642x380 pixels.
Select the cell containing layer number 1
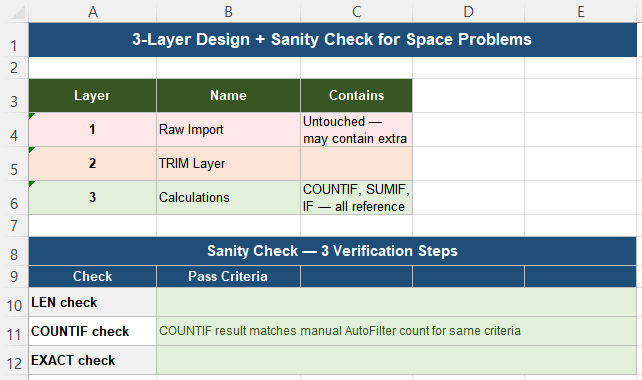pos(93,130)
